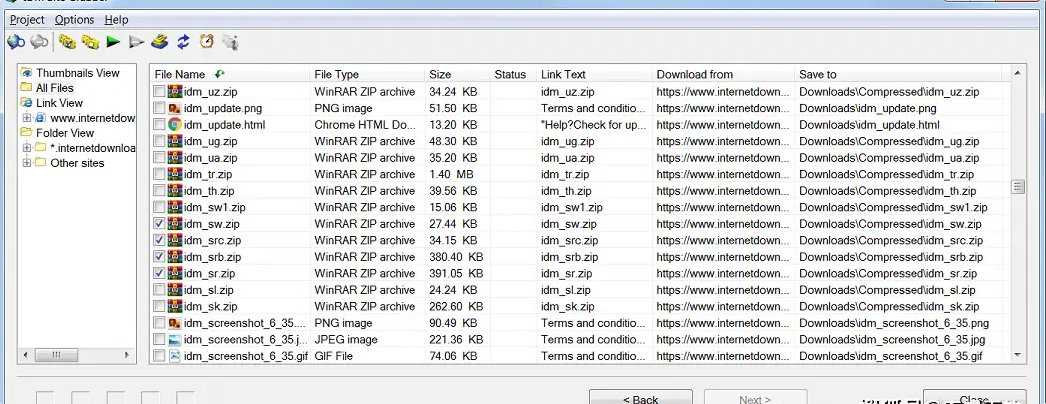Click the yellow and blue add-to-list toolbar icon
Image resolution: width=1046 pixels, height=404 pixels.
[159, 42]
